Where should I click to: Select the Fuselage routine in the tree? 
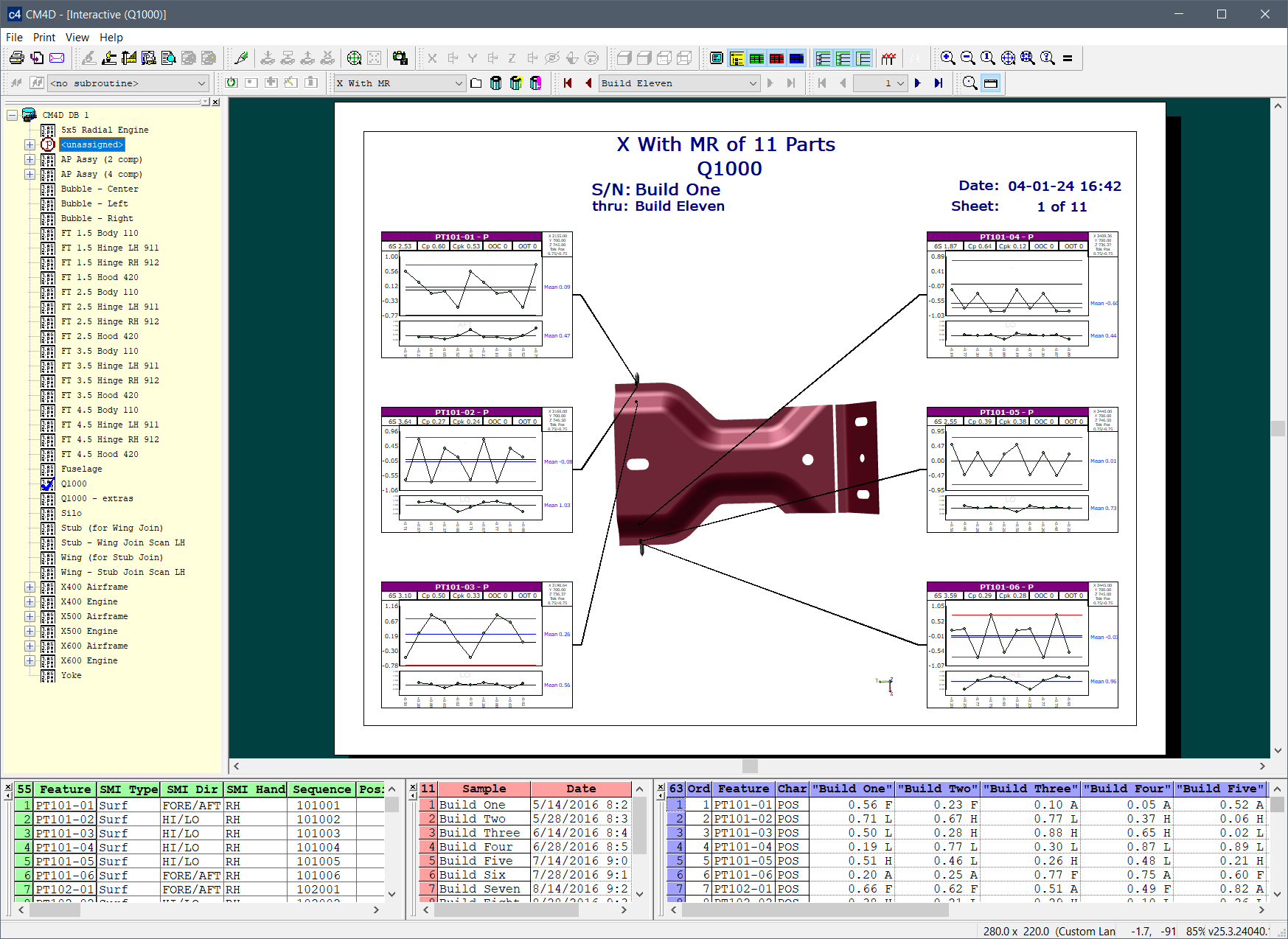coord(82,469)
